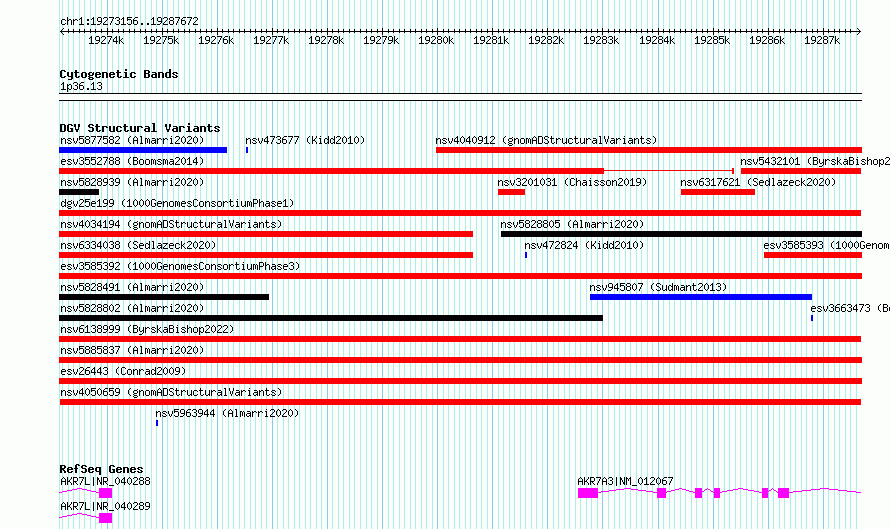Select the red nsv3201031 variant bar
This screenshot has width=890, height=529.
tap(511, 192)
